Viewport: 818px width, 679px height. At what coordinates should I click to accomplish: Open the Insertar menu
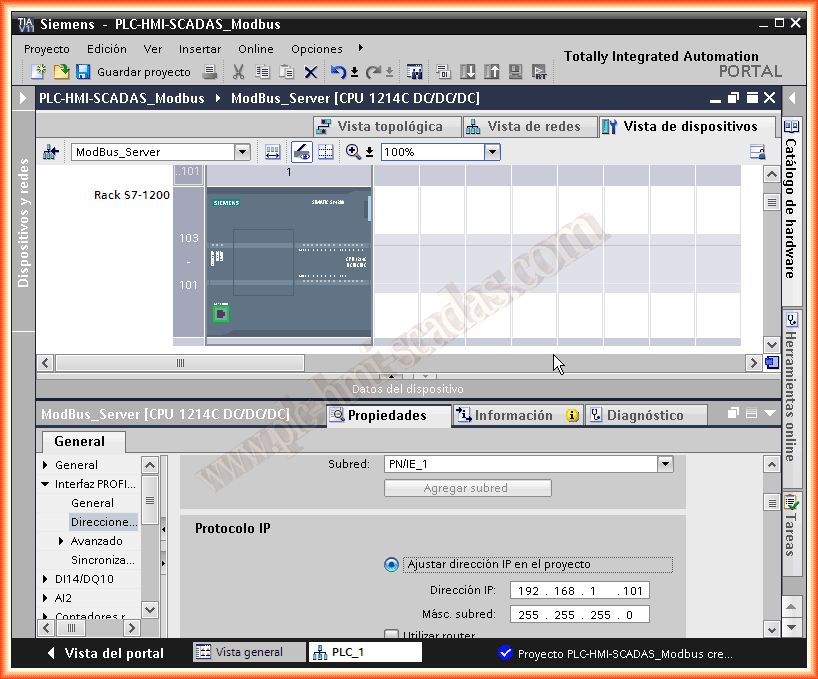pos(200,49)
